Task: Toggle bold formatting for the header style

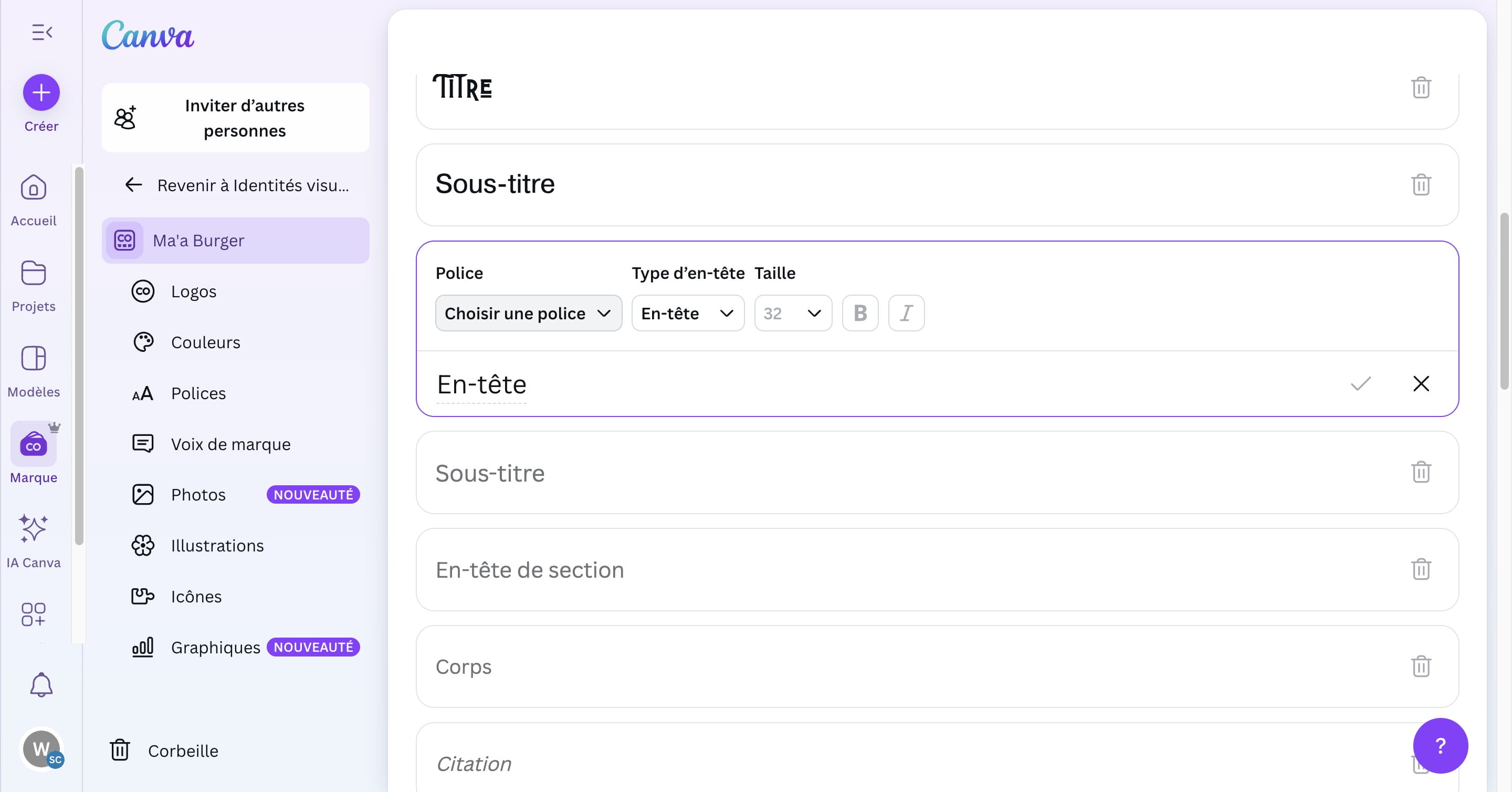Action: pyautogui.click(x=860, y=313)
